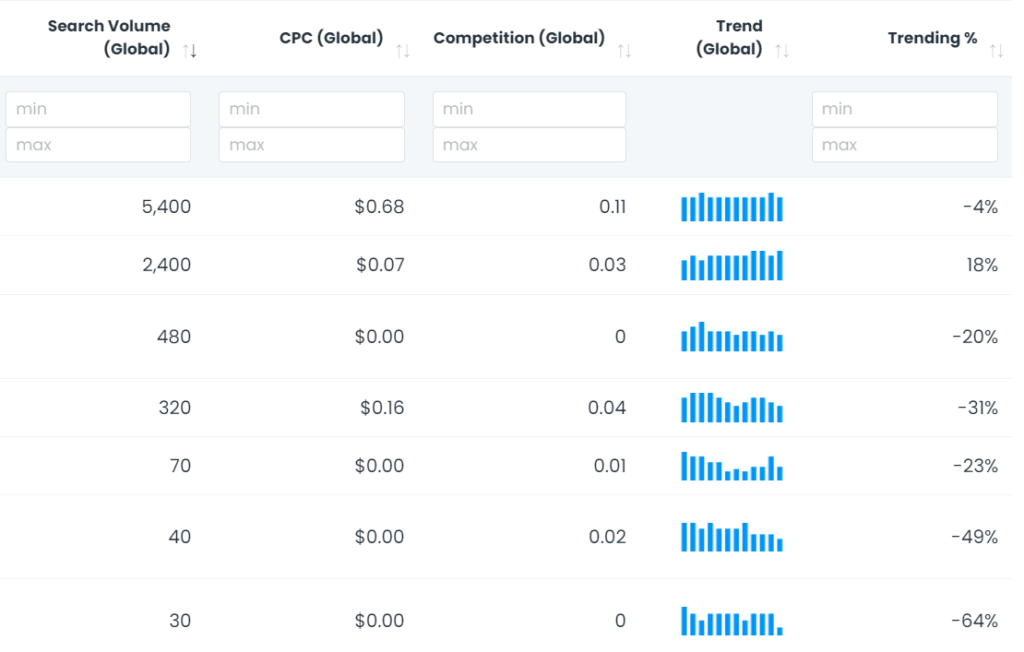Select the 480 search volume cell

(x=174, y=337)
